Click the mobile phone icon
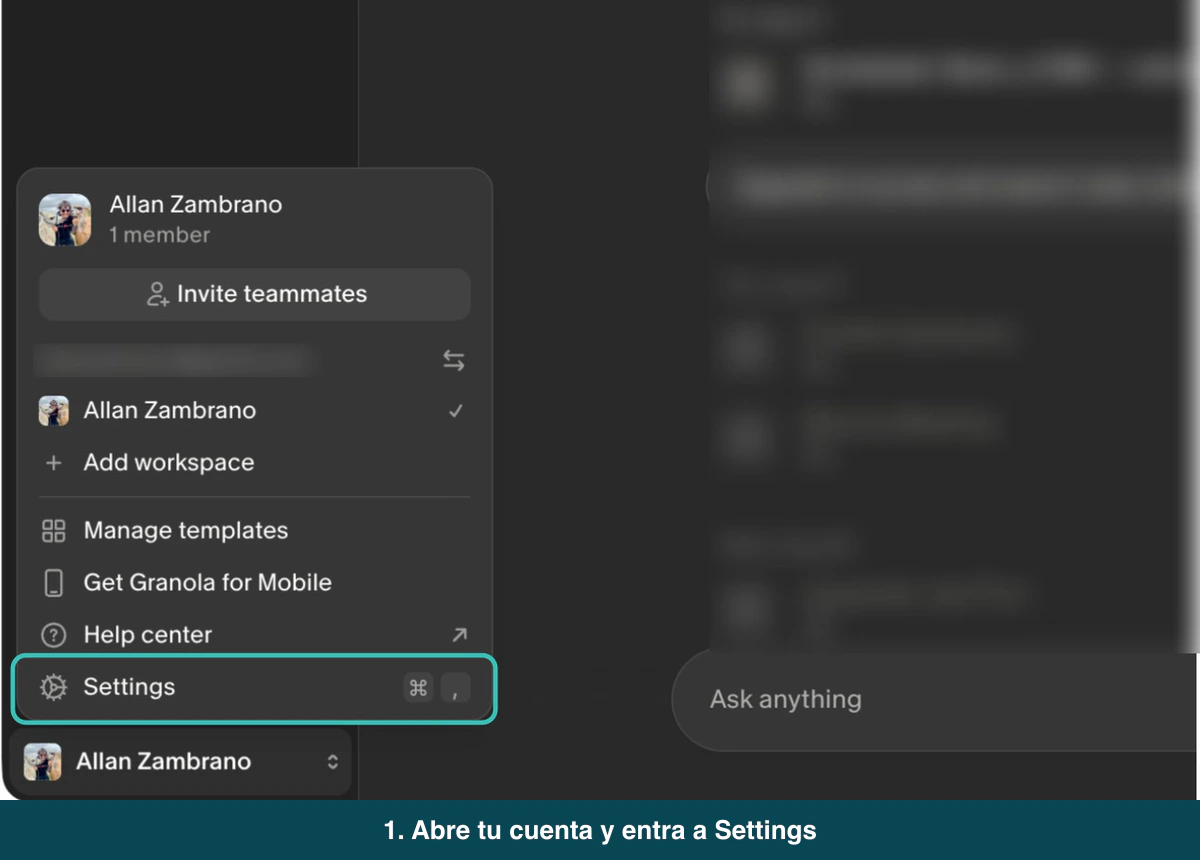Viewport: 1200px width, 860px height. point(53,583)
